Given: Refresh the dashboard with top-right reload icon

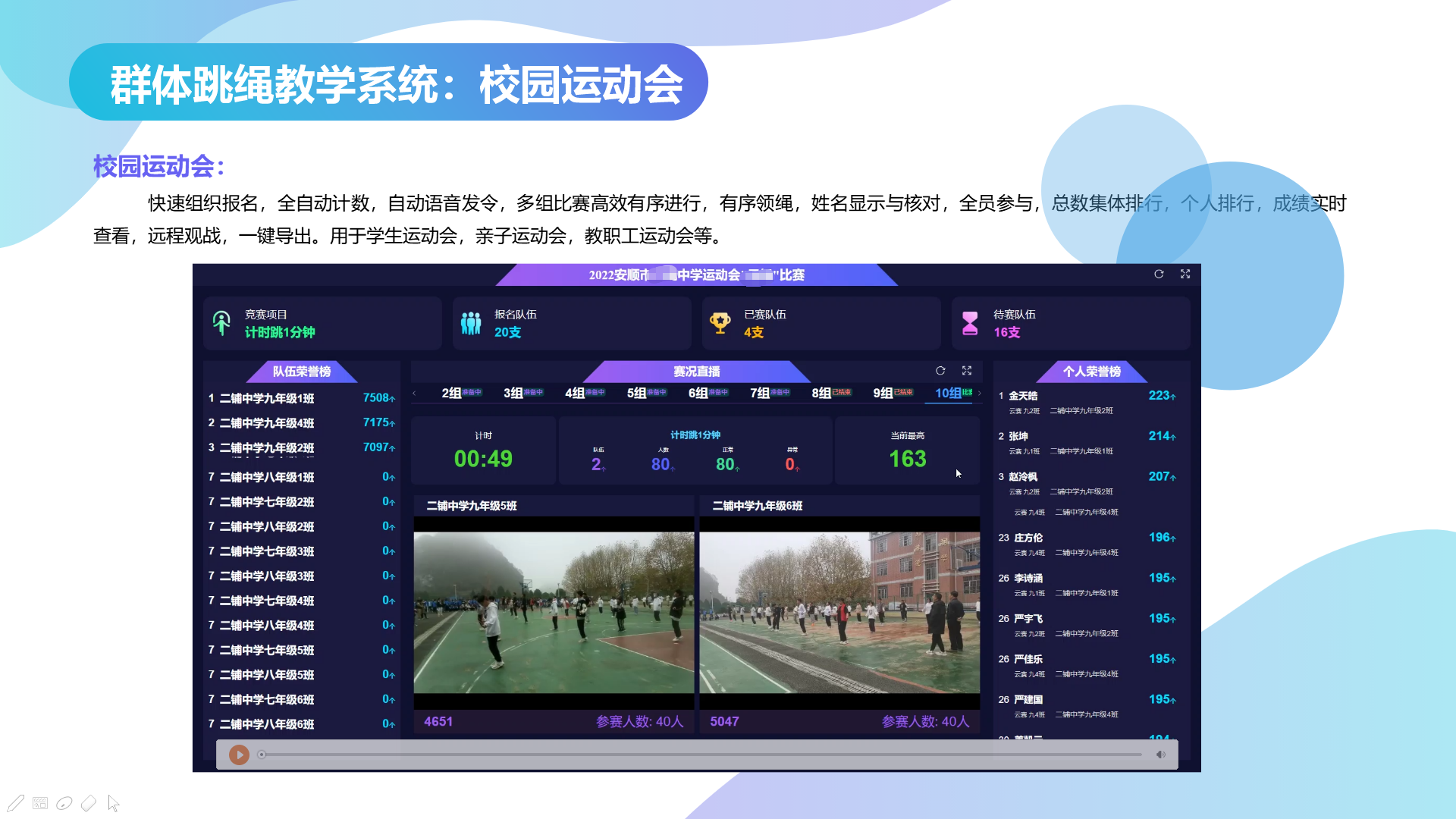Looking at the screenshot, I should (x=1159, y=275).
